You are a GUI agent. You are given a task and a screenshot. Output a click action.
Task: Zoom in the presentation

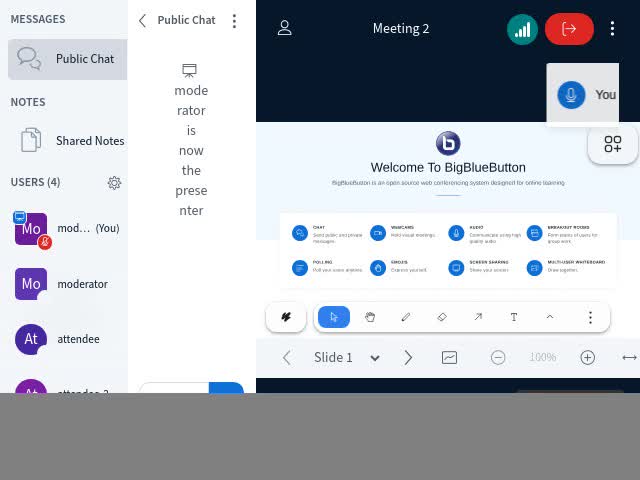tap(587, 358)
